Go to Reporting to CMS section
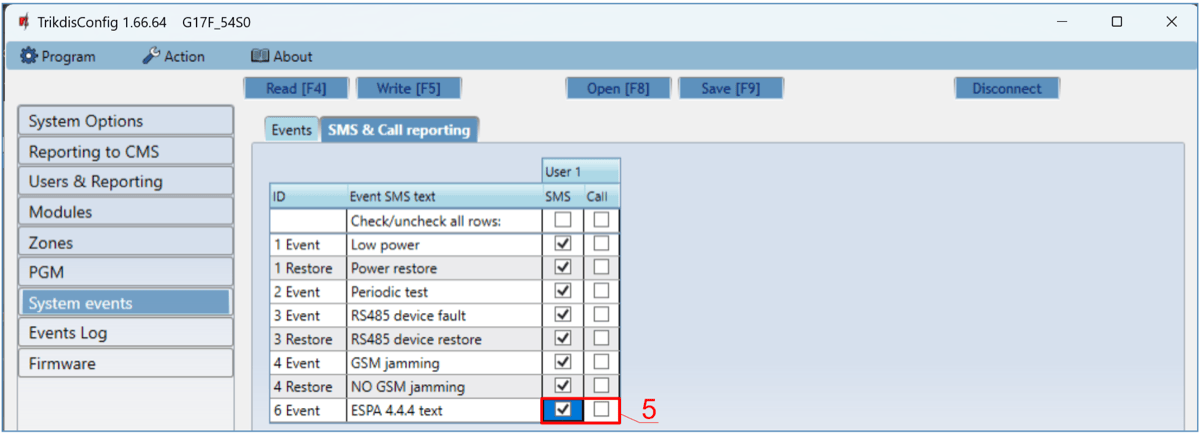The width and height of the screenshot is (1200, 436). pos(125,152)
